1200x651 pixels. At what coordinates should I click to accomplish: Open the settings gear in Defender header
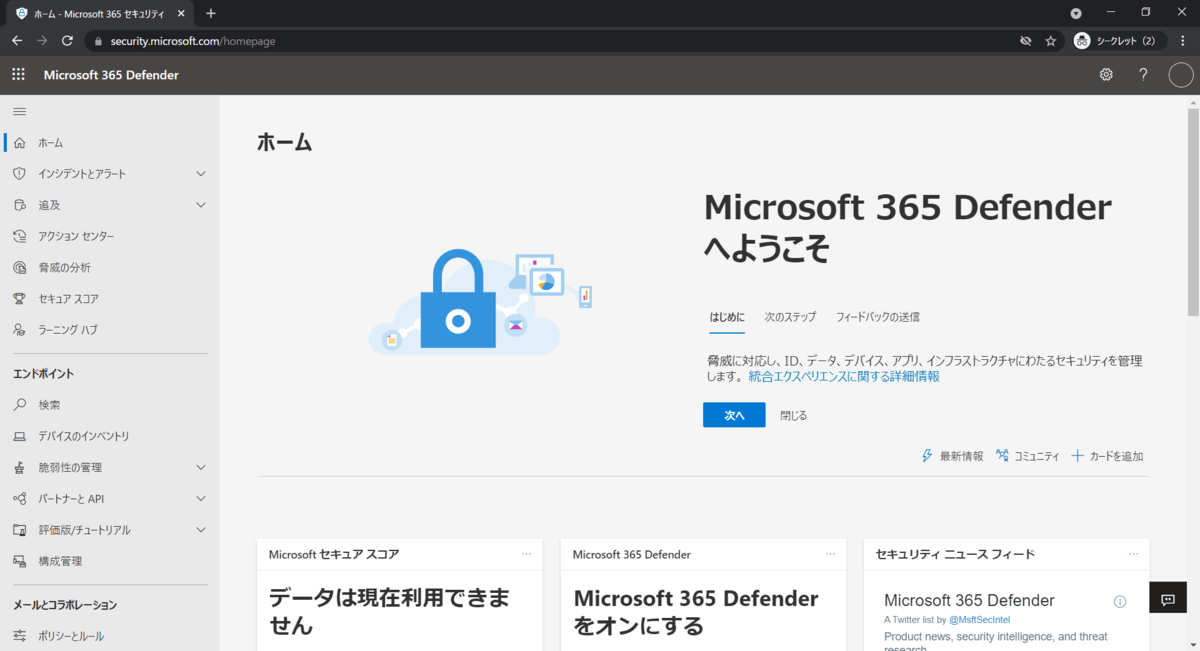1106,75
